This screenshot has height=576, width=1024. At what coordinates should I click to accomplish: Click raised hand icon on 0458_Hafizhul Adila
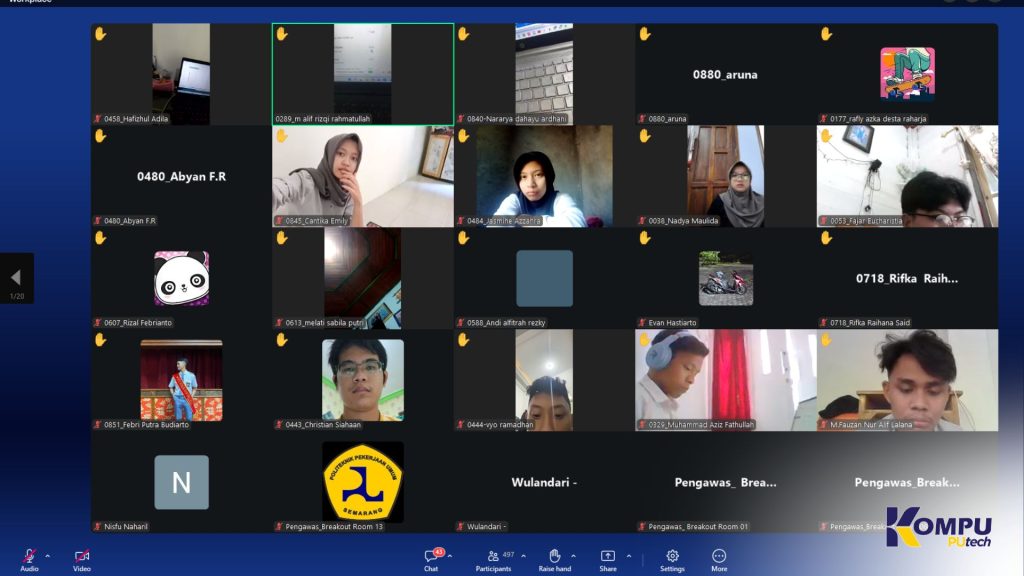coord(101,34)
